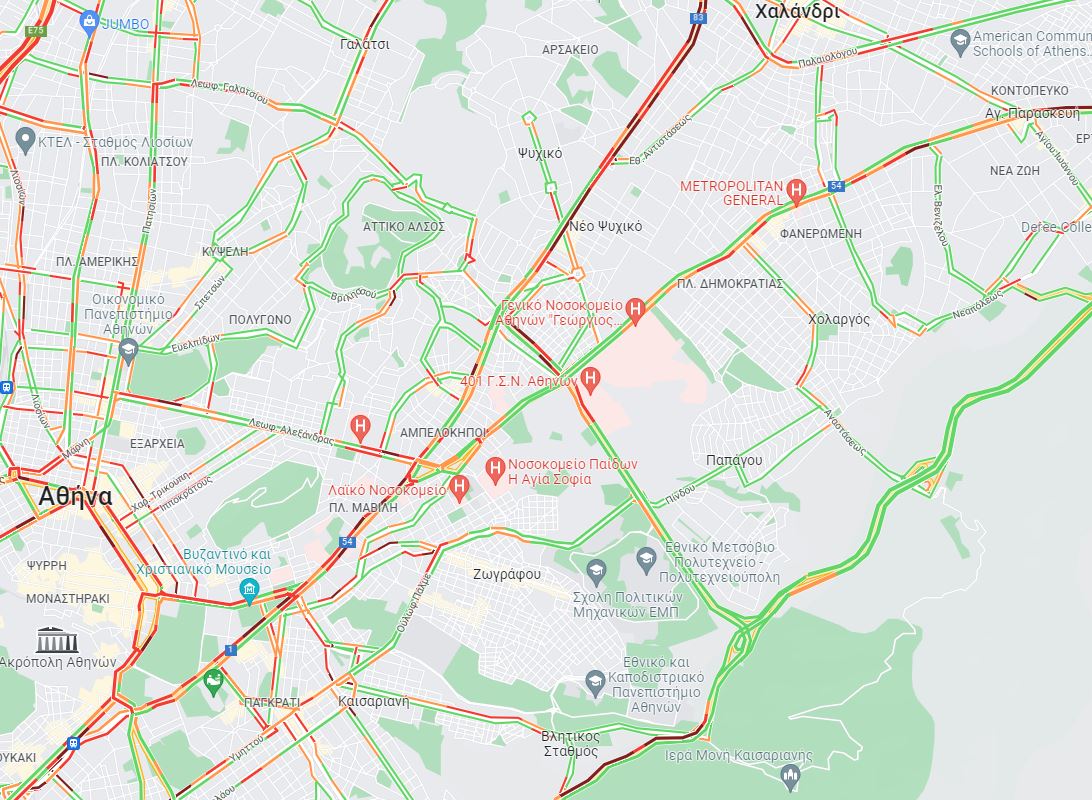Click the Byzantine and Christian Museum icon

pyautogui.click(x=249, y=591)
